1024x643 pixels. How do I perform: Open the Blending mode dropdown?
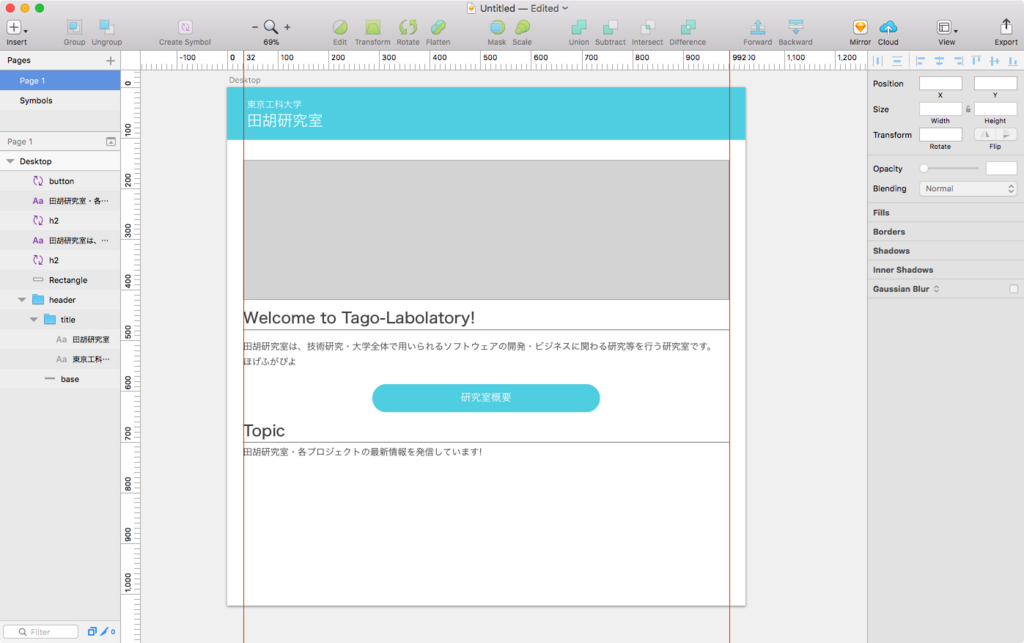(968, 189)
